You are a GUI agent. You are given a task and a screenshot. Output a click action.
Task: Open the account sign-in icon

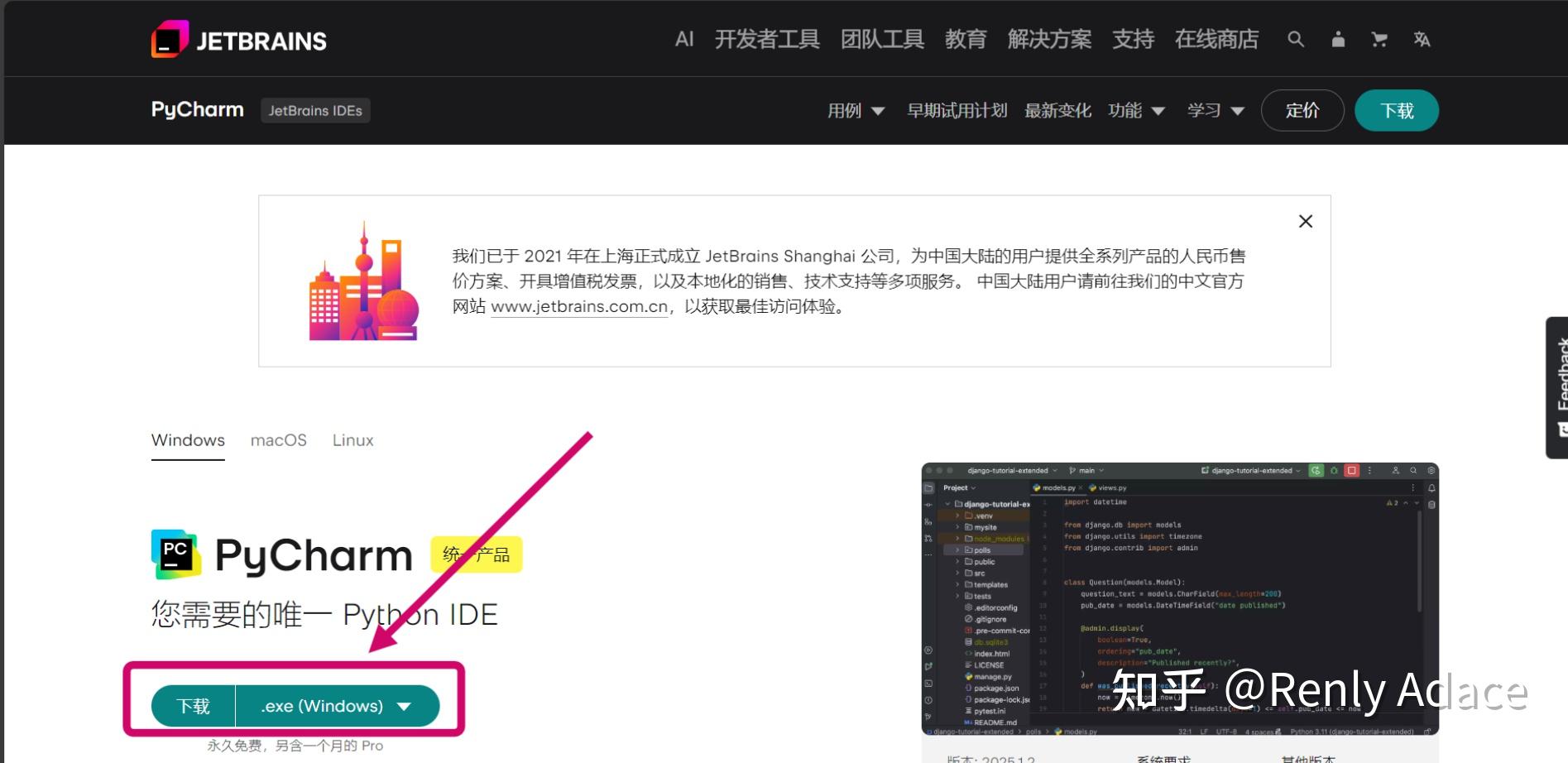coord(1338,39)
